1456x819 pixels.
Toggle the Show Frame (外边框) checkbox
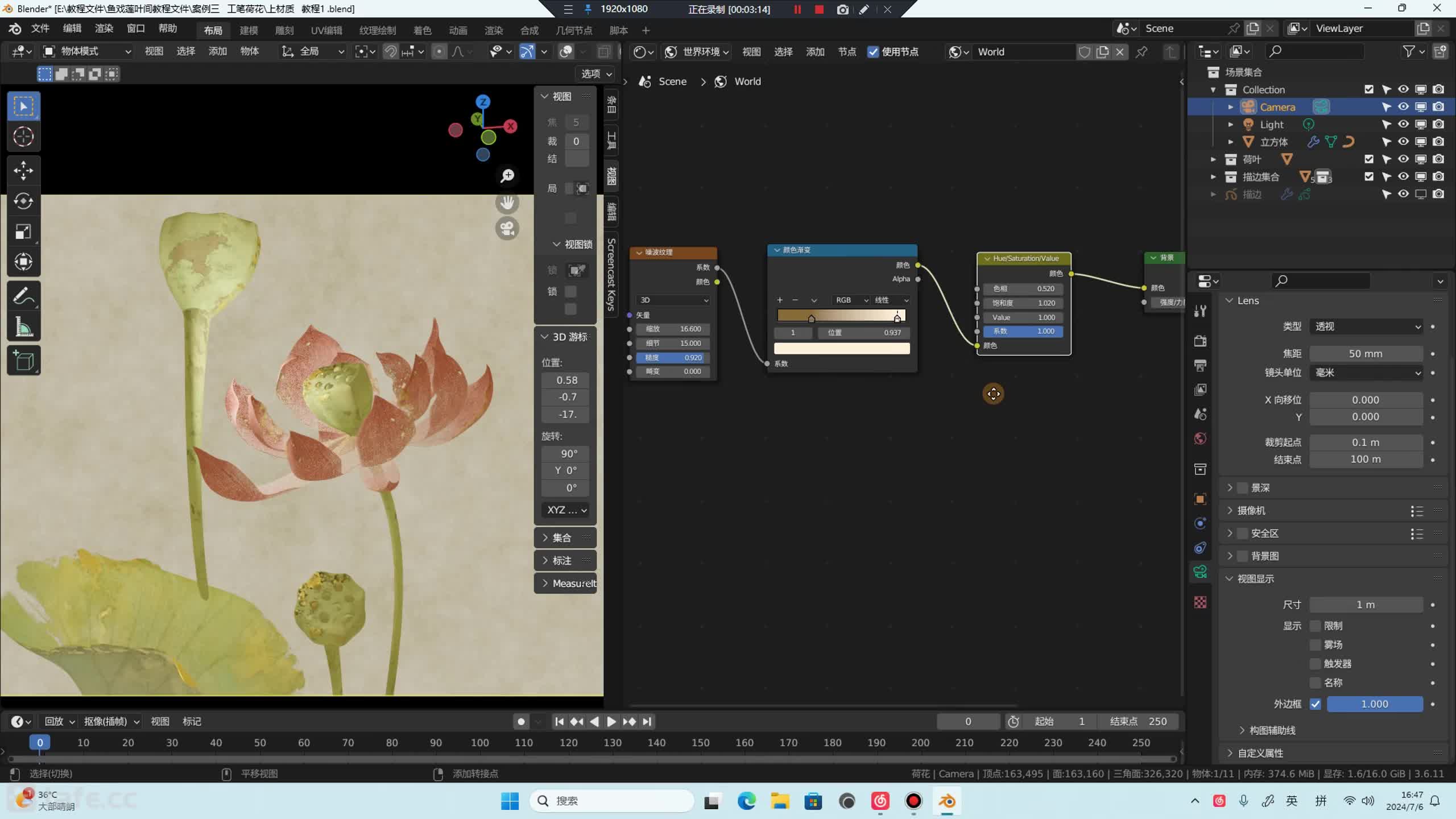(x=1316, y=704)
